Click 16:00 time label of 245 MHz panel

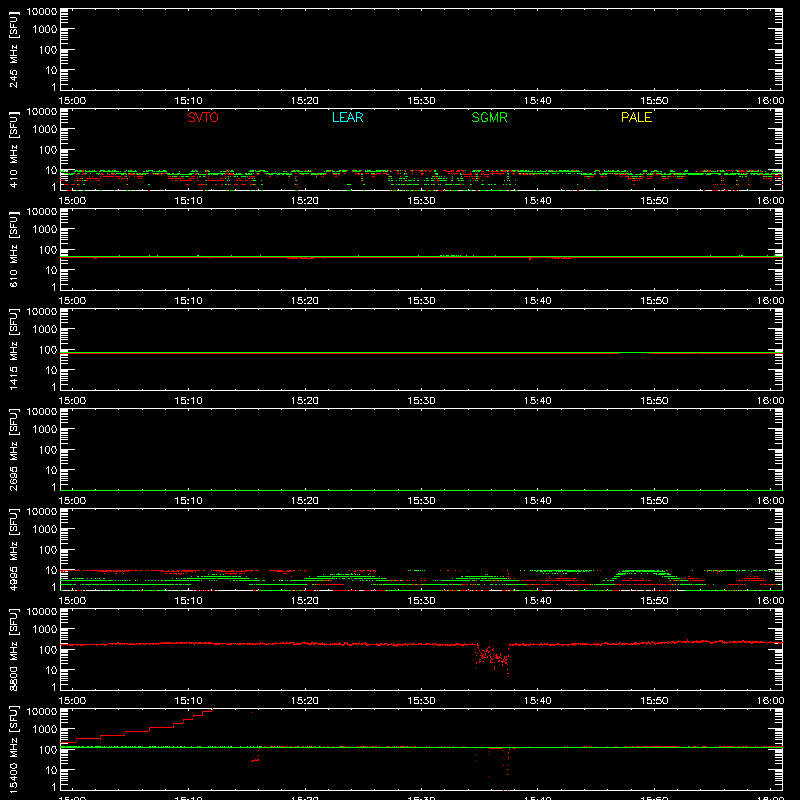pyautogui.click(x=770, y=101)
